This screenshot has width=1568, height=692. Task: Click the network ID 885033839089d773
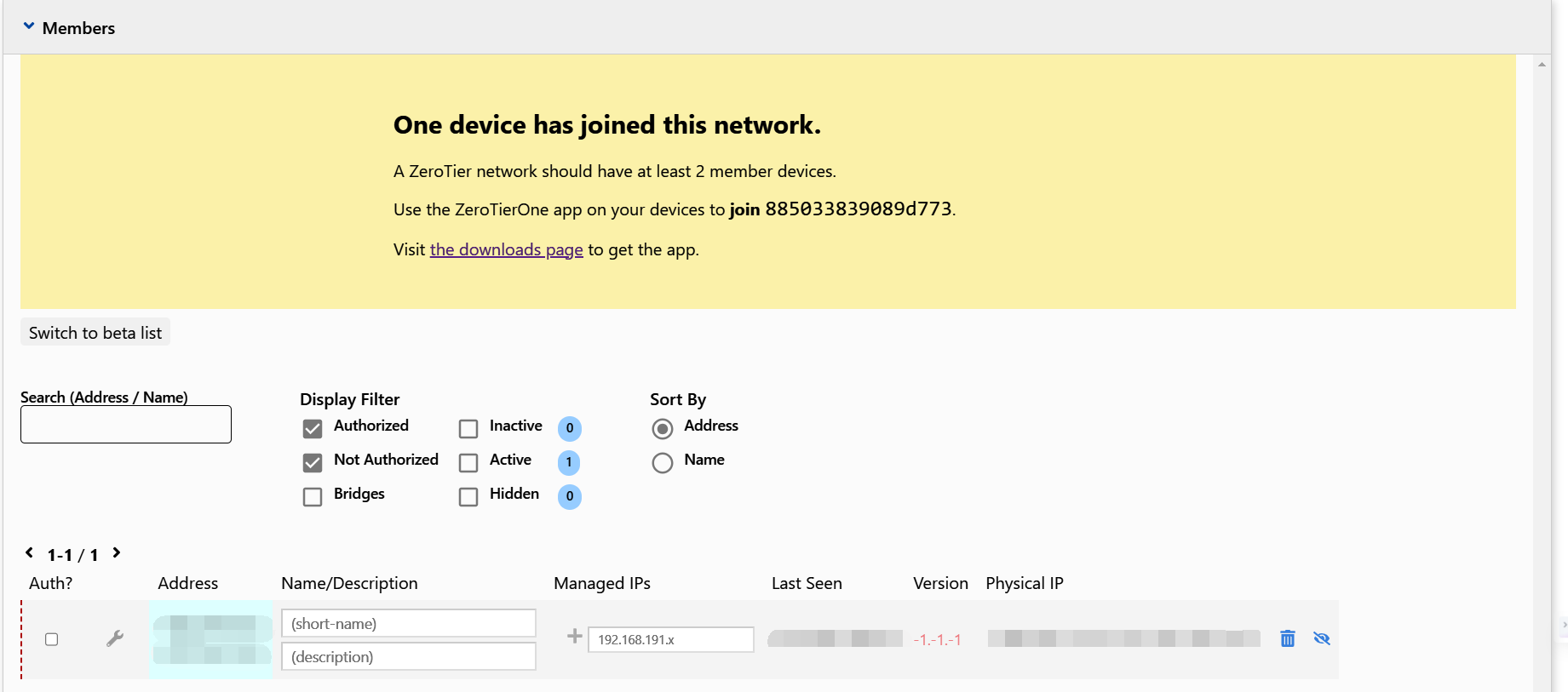pyautogui.click(x=859, y=209)
